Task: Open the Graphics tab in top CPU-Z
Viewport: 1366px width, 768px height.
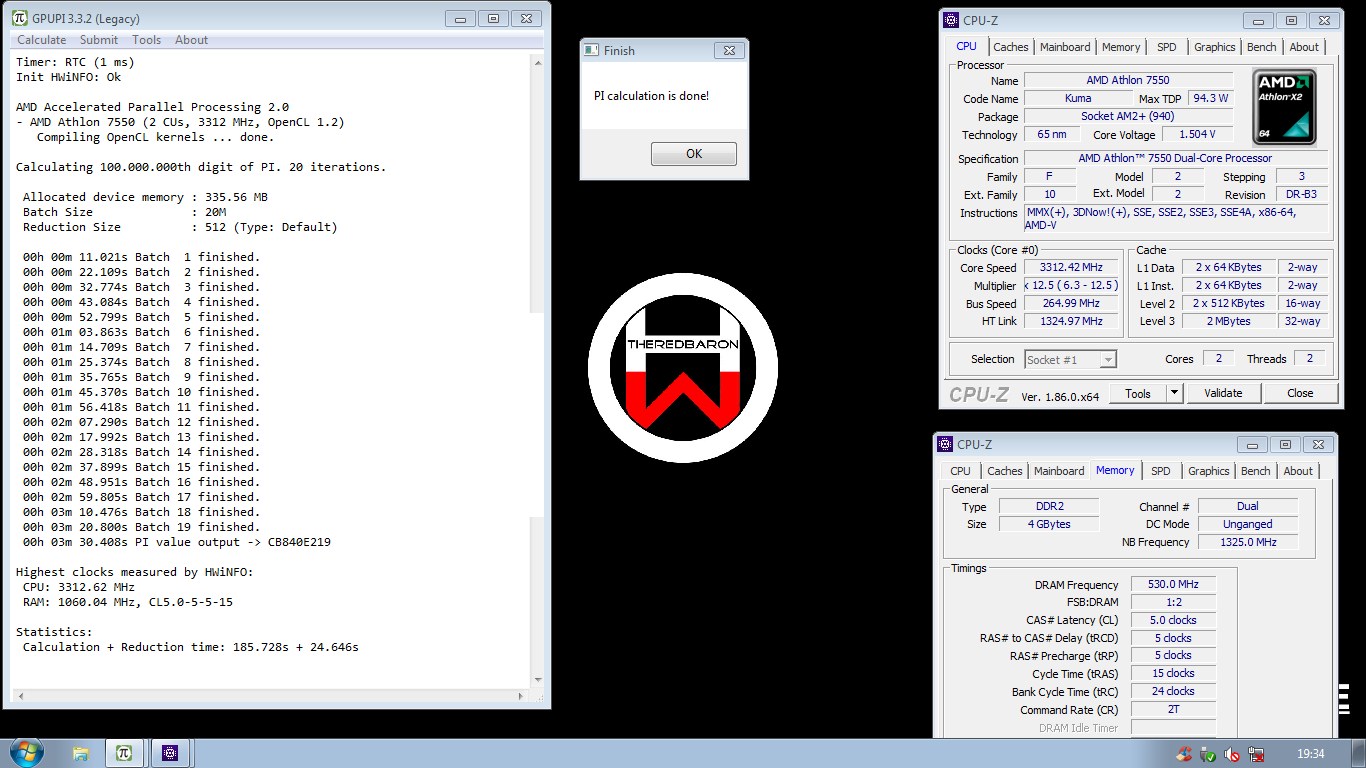Action: tap(1215, 47)
